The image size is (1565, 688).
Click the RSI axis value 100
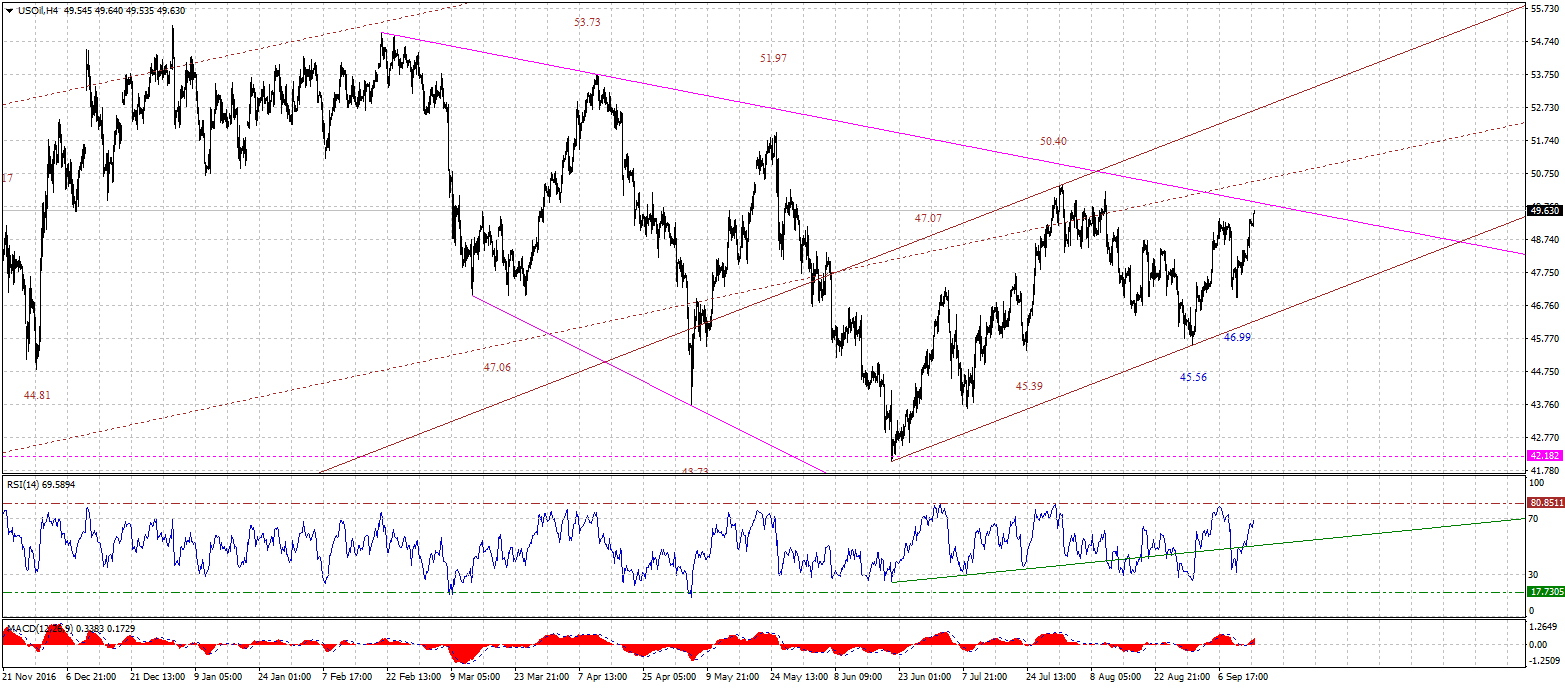point(1538,485)
